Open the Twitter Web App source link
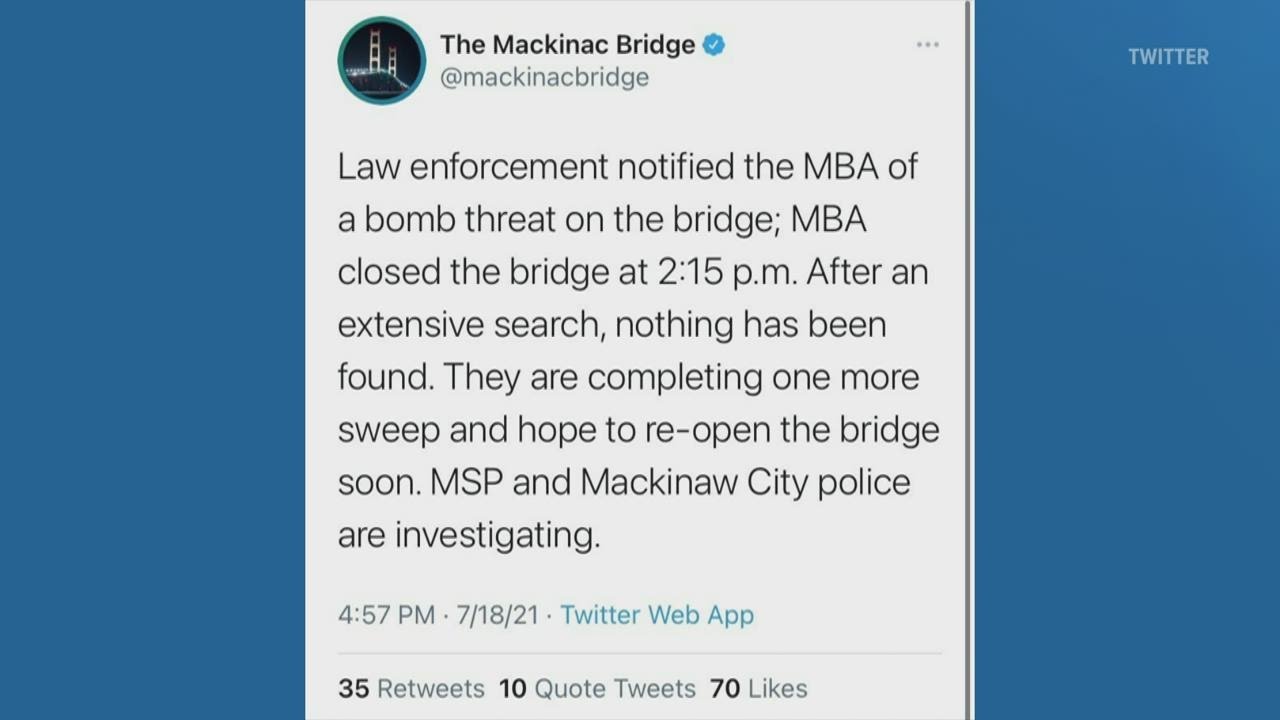 656,614
